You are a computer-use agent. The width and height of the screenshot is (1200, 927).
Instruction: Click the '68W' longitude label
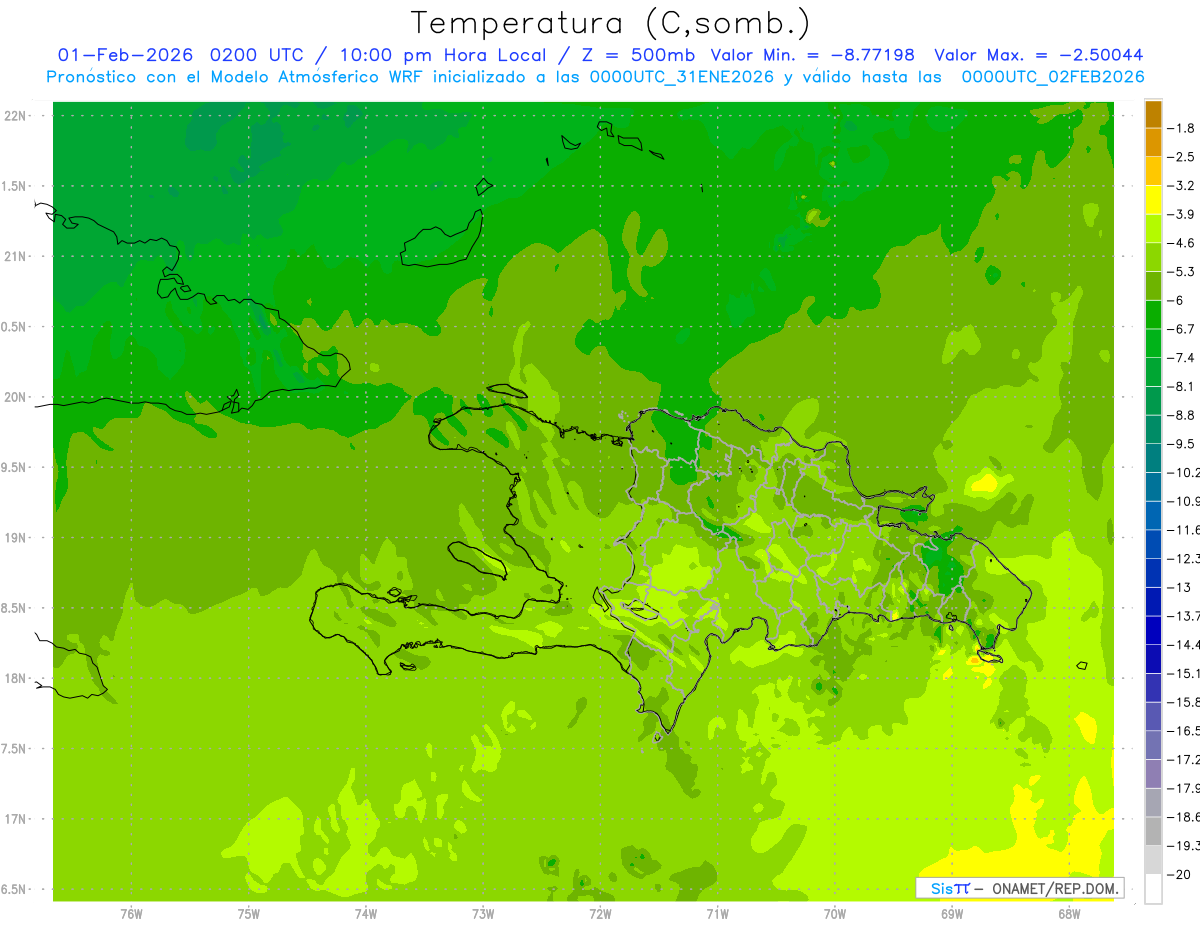(x=1069, y=913)
